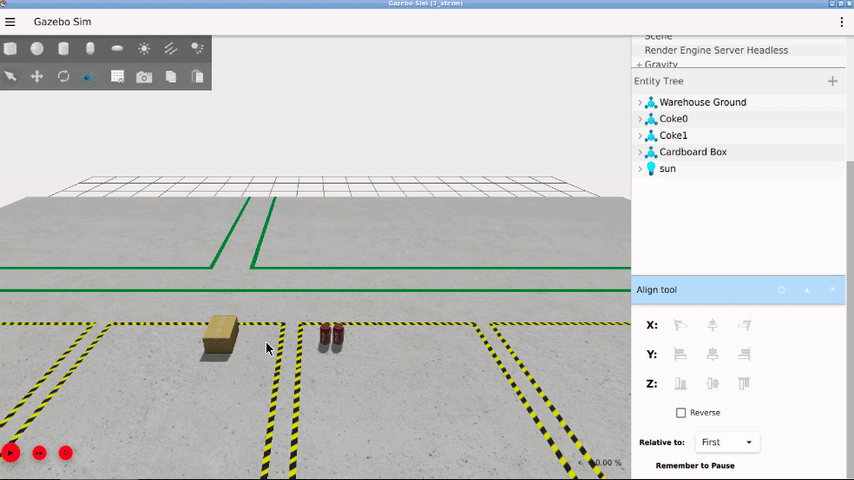854x480 pixels.
Task: Open the Relative to dropdown
Action: [727, 442]
